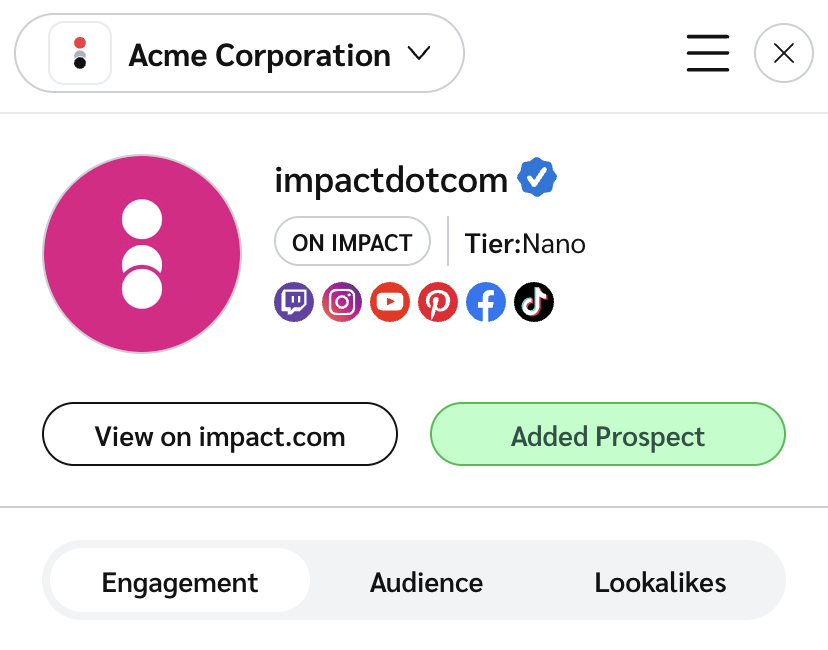Image resolution: width=828 pixels, height=650 pixels.
Task: Click the Acme Corporation logo icon
Action: point(80,53)
